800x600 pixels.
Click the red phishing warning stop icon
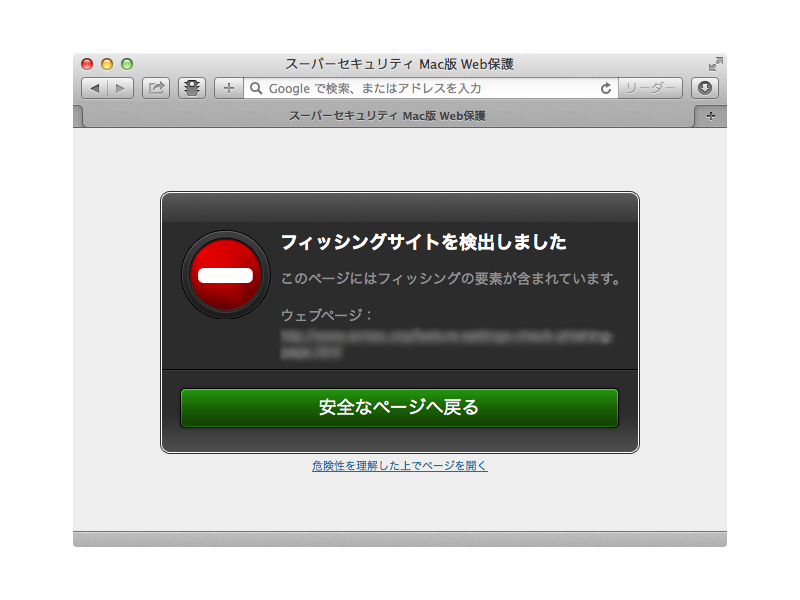(x=225, y=274)
